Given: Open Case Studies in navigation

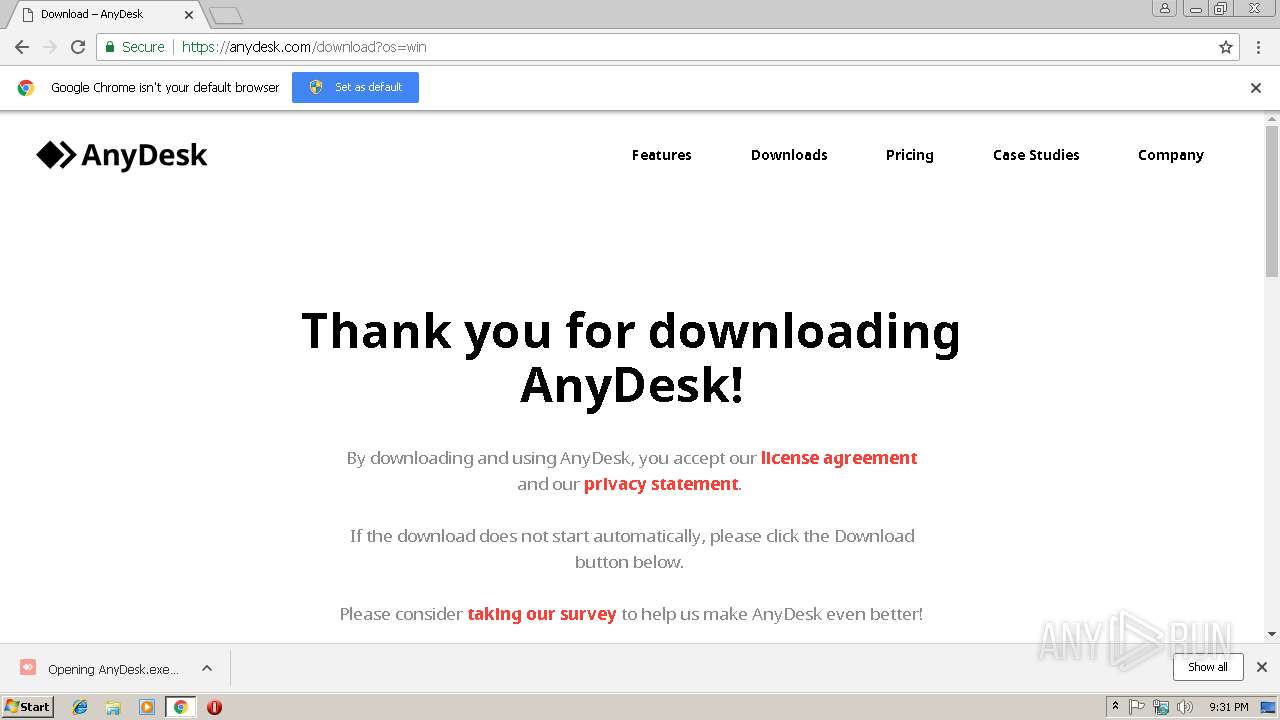Looking at the screenshot, I should 1036,155.
